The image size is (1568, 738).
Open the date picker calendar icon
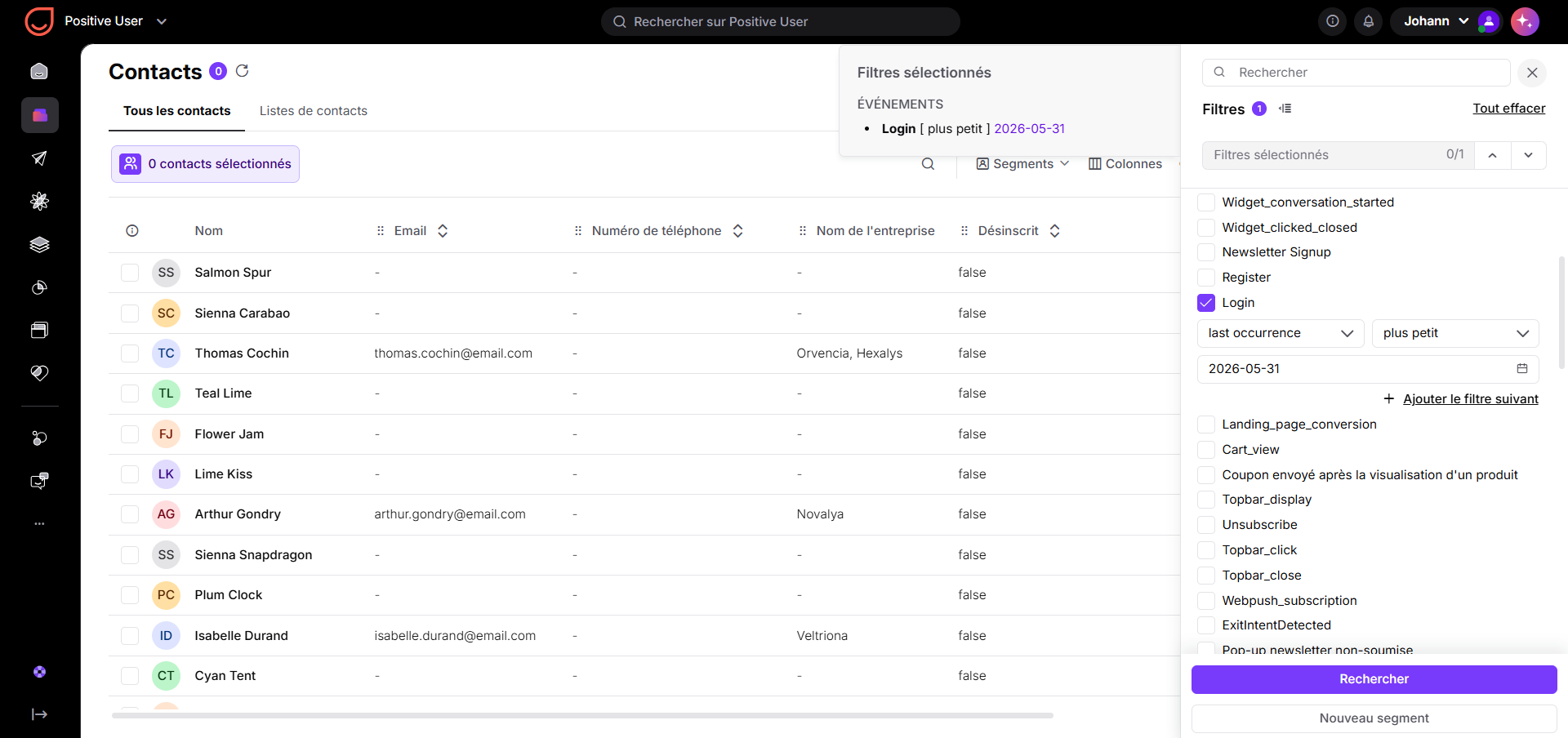(1522, 369)
